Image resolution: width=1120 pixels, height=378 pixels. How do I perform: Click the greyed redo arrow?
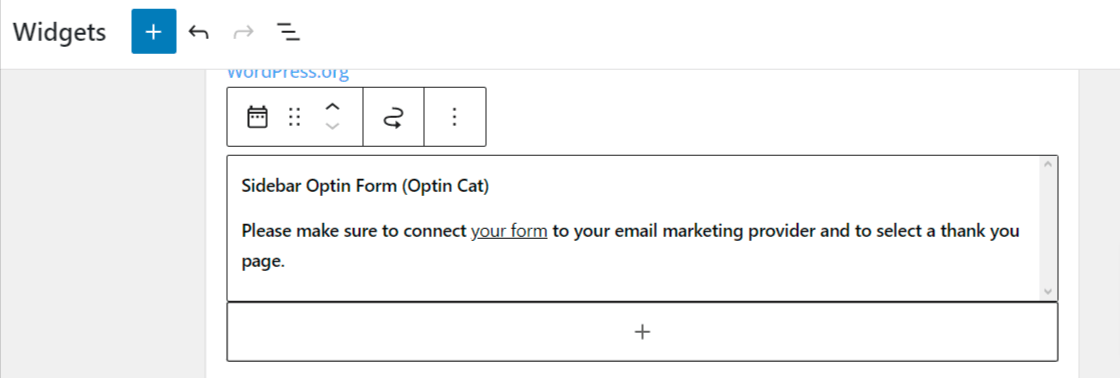click(x=243, y=31)
